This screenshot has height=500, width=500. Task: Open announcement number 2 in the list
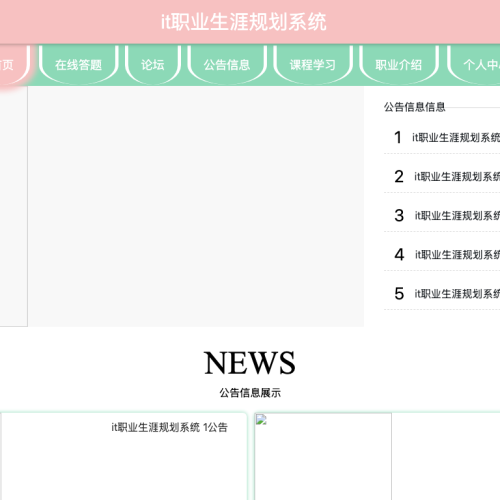click(442, 176)
